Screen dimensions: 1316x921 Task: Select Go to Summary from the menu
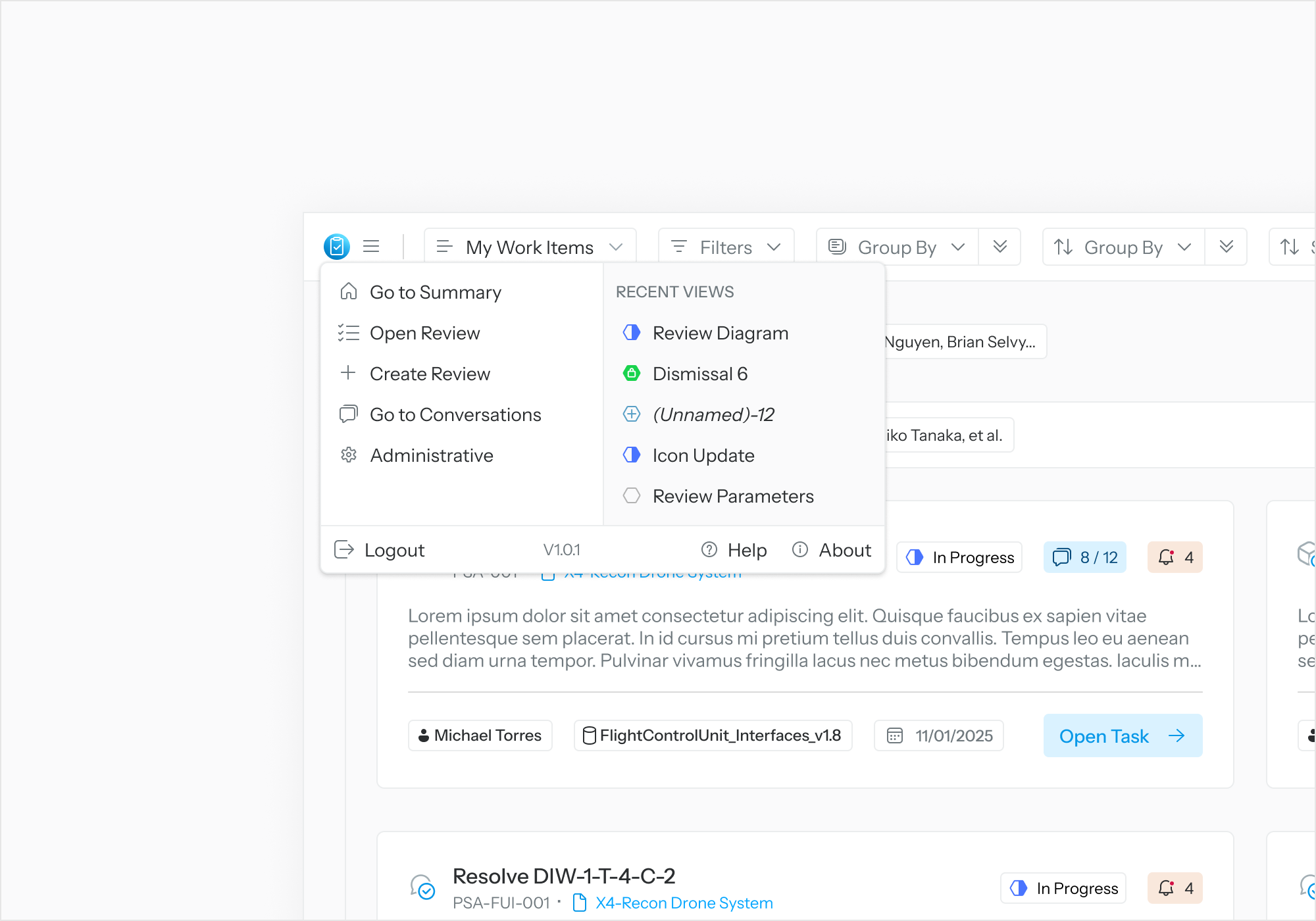tap(436, 292)
